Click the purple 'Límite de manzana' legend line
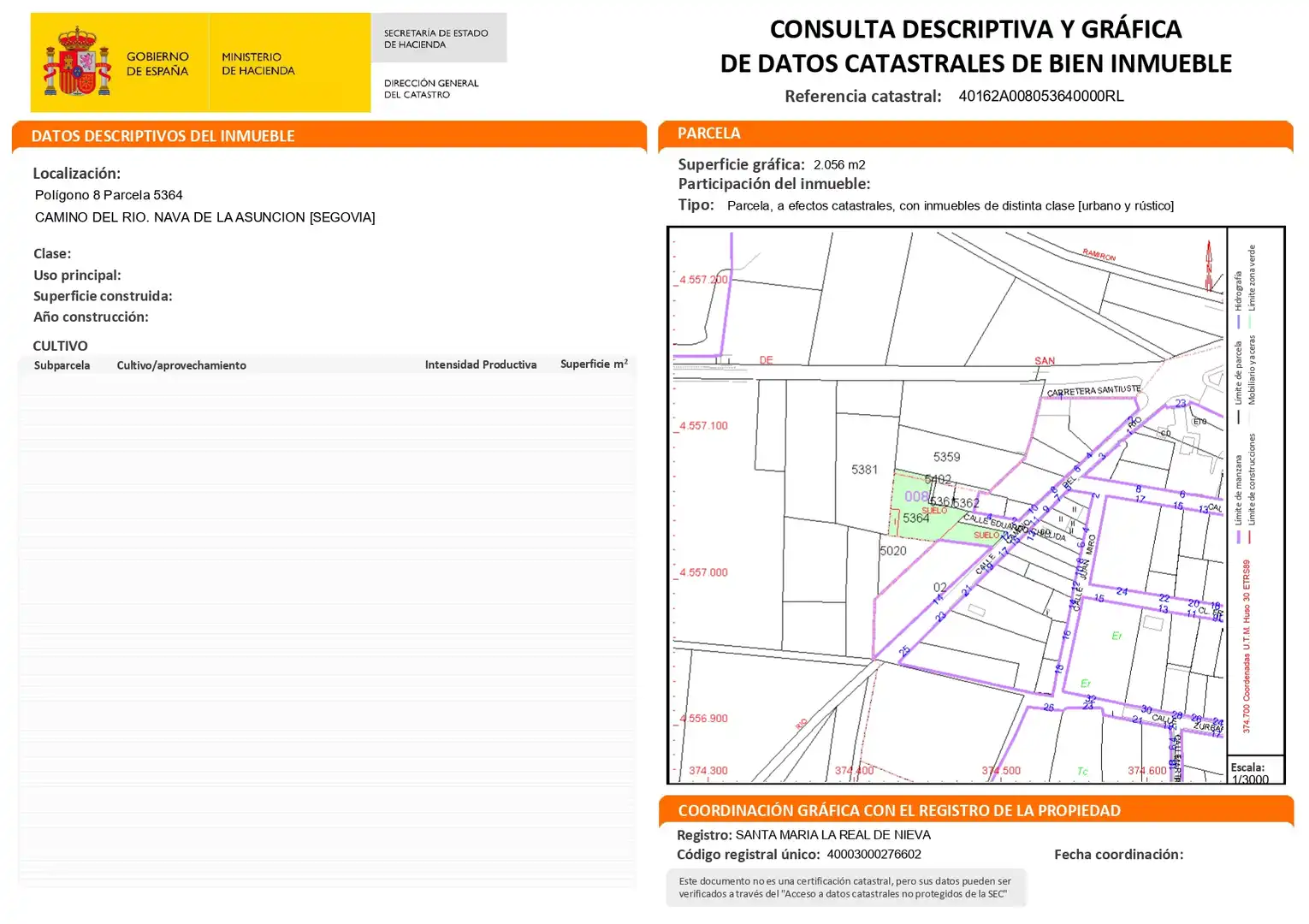Viewport: 1309px width, 924px height. click(1238, 536)
